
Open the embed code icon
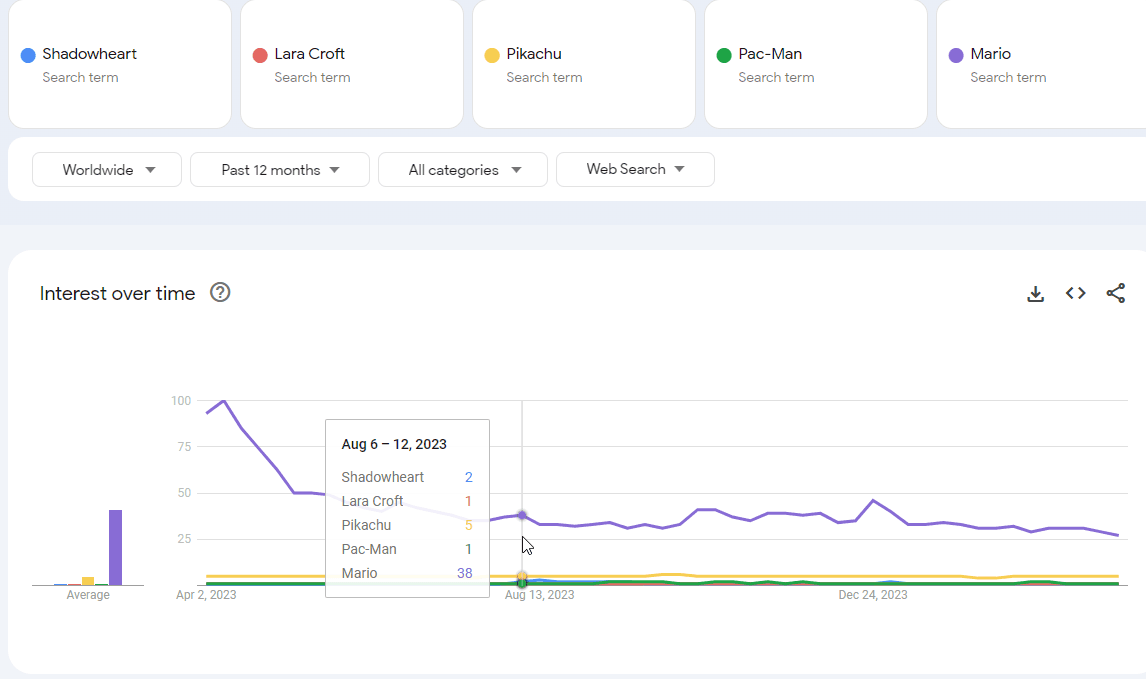[x=1075, y=293]
